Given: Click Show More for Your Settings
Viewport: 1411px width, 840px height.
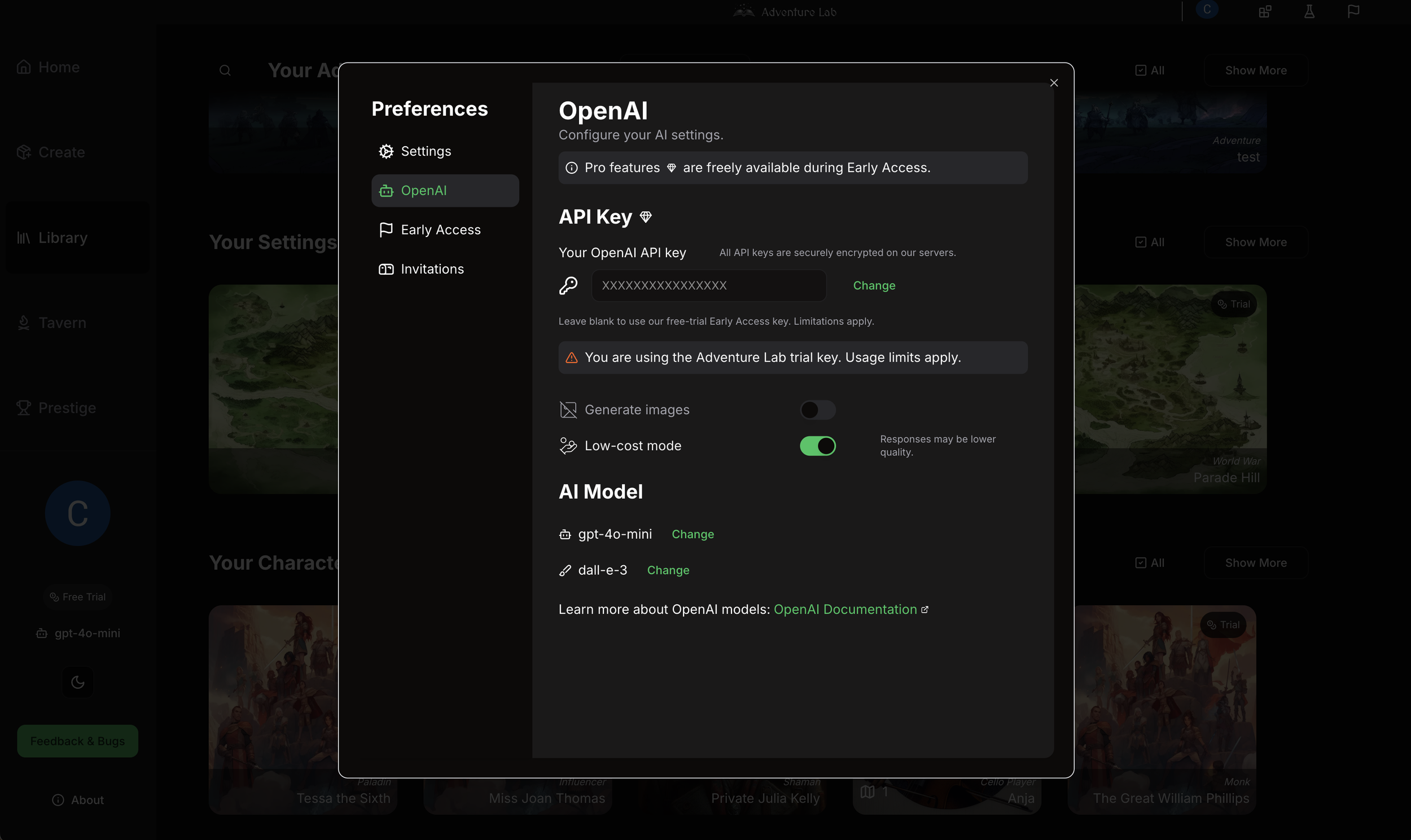Looking at the screenshot, I should pos(1256,242).
